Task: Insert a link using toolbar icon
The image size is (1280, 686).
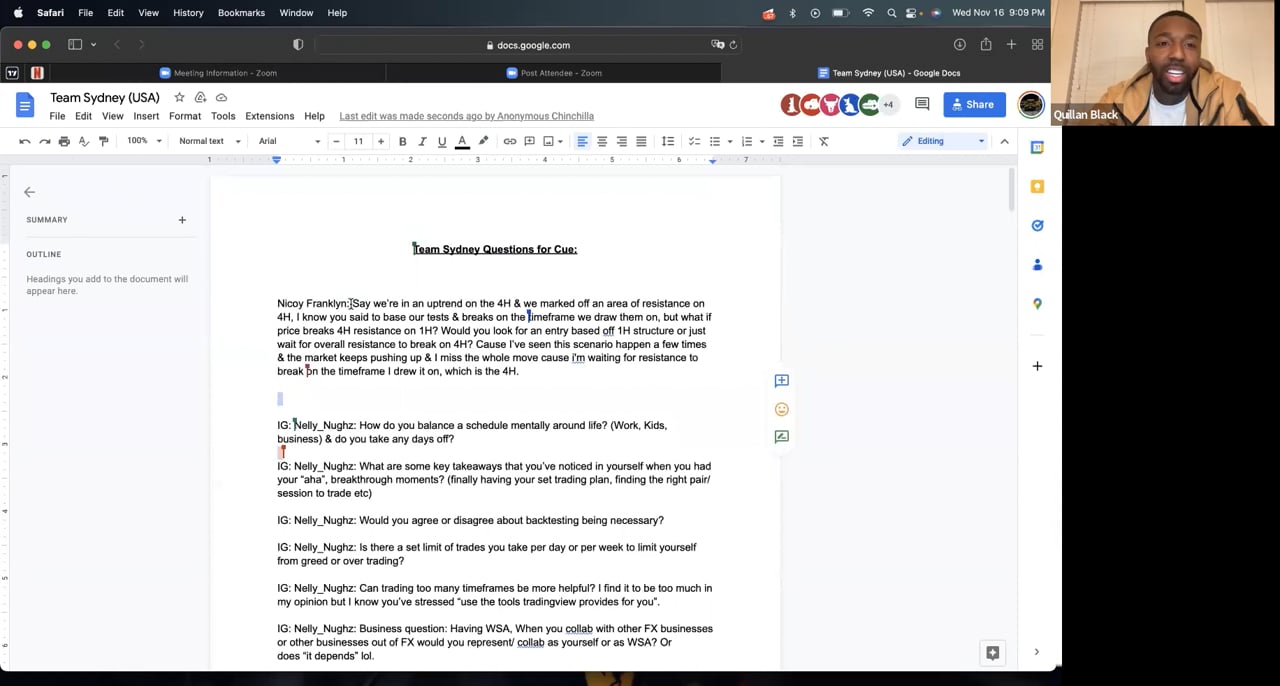Action: tap(510, 141)
